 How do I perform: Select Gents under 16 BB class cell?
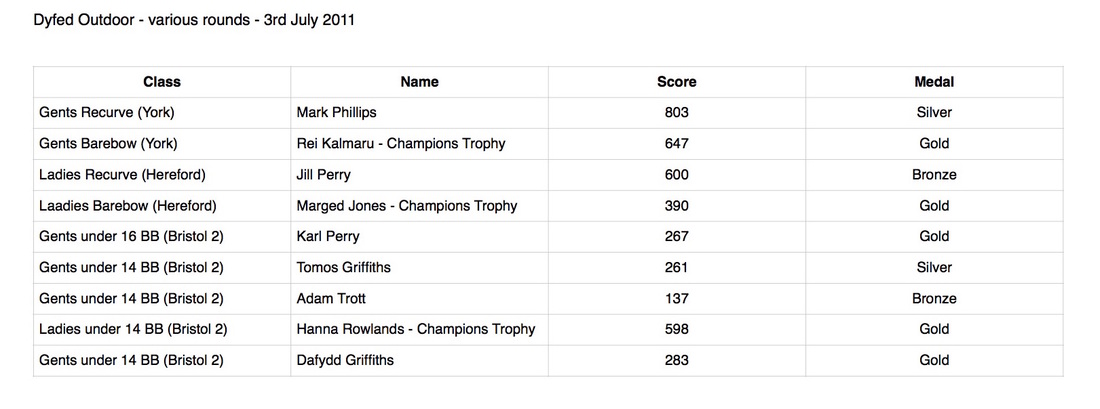coord(162,236)
